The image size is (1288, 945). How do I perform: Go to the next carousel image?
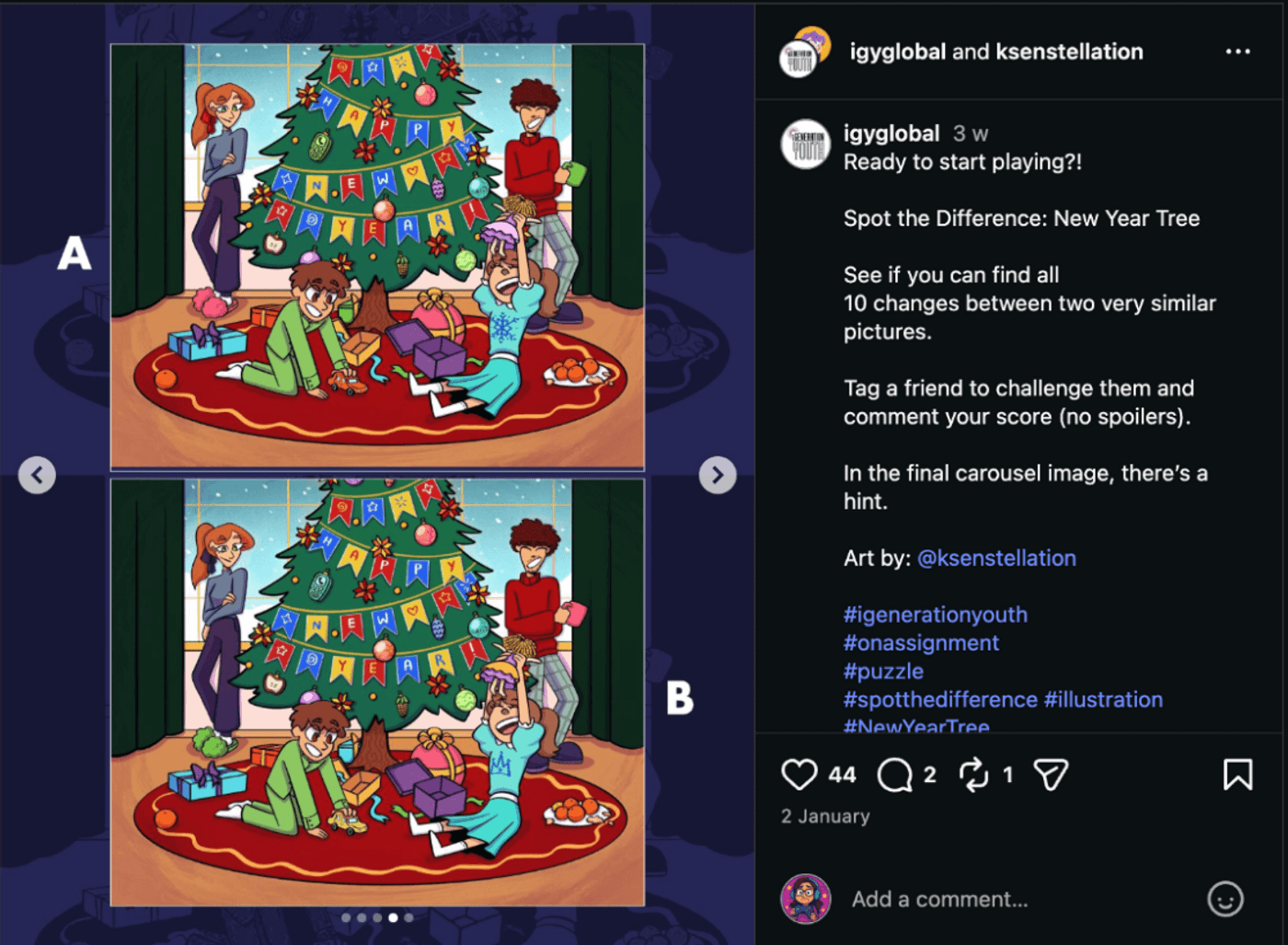pos(718,475)
